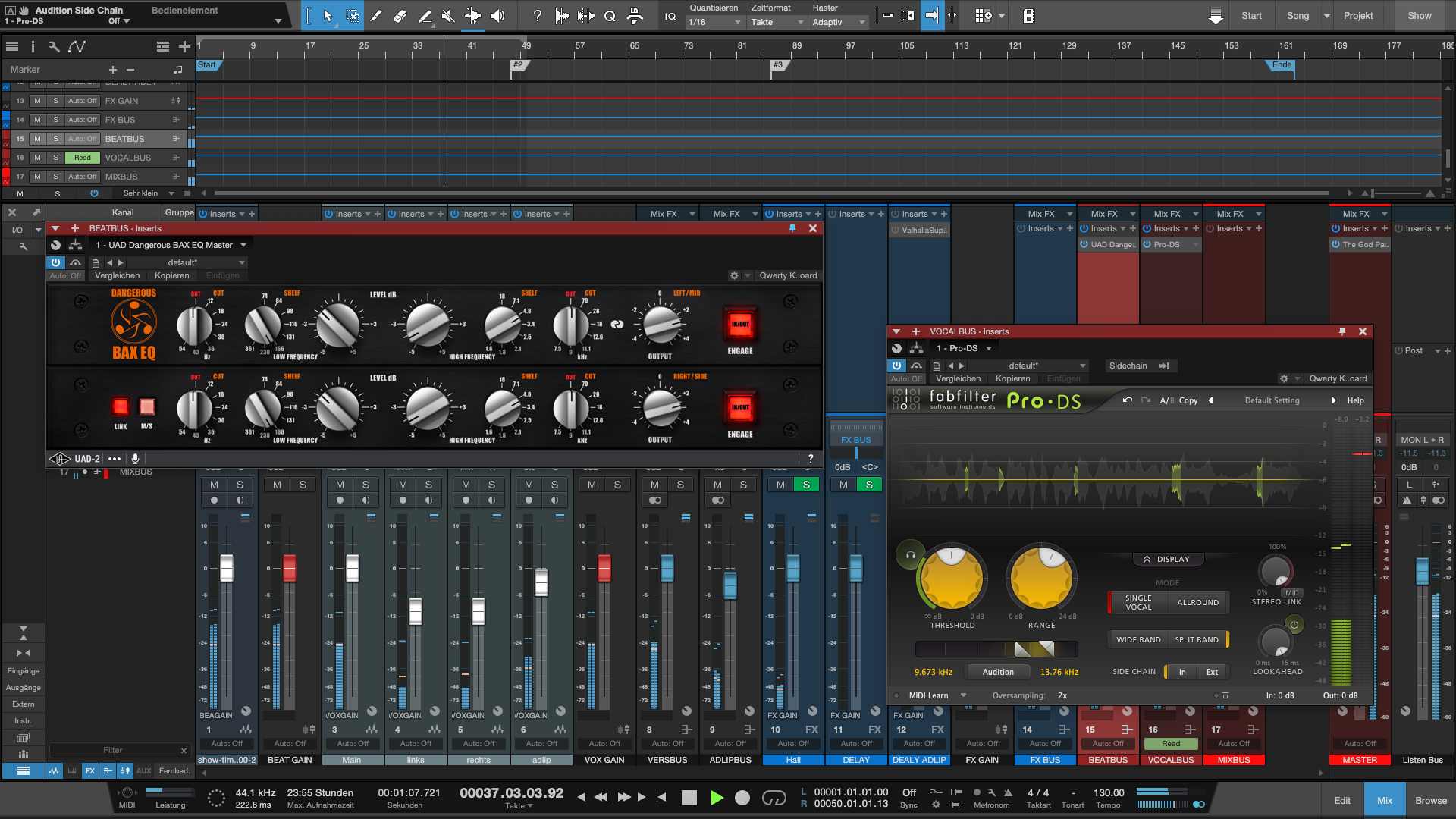
Task: Toggle the M/S button on BAX EQ
Action: (147, 406)
